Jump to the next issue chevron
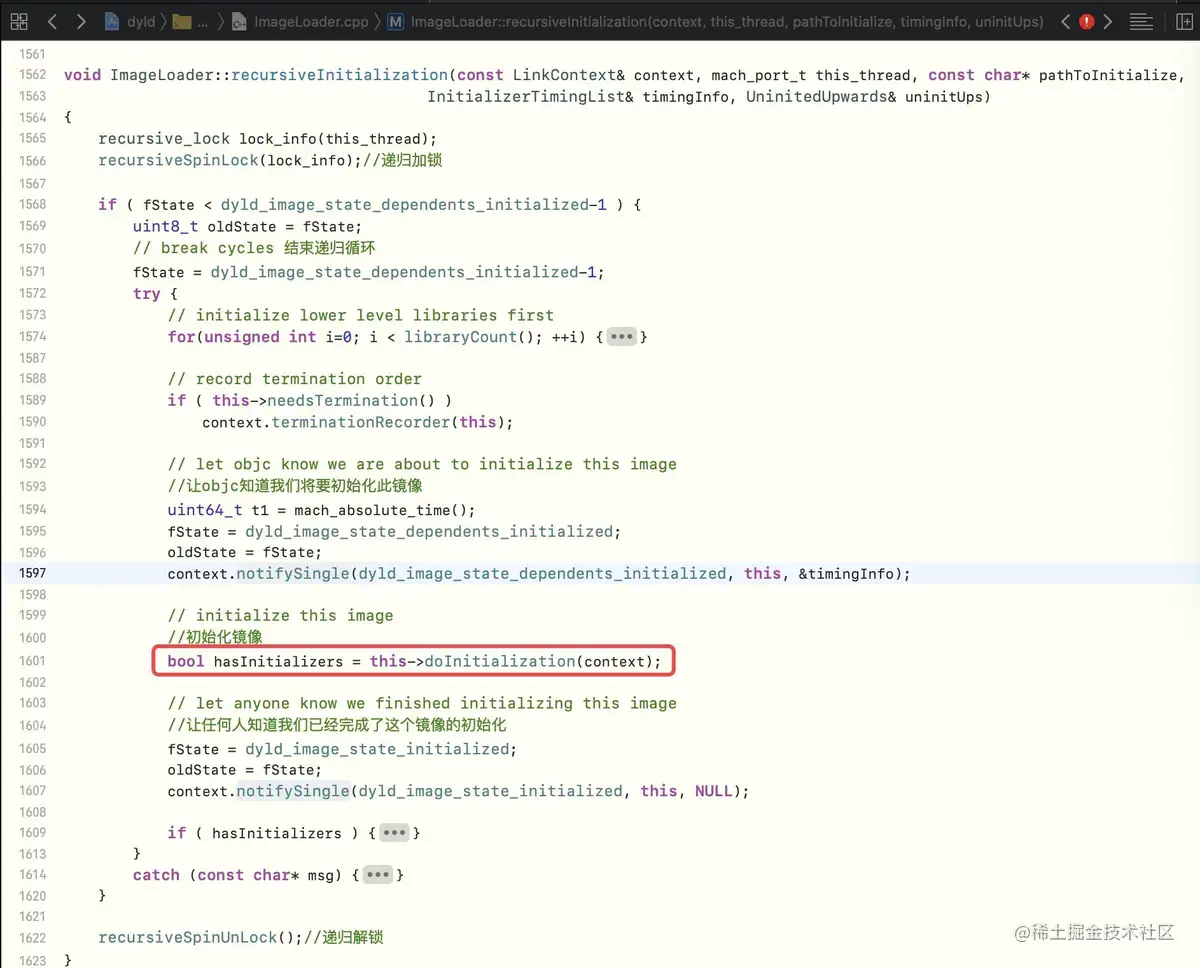 [1108, 21]
